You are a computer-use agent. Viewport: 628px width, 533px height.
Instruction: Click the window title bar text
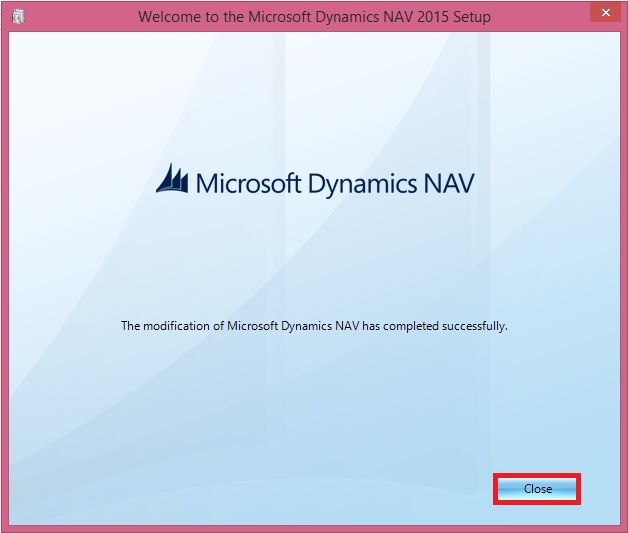(314, 17)
